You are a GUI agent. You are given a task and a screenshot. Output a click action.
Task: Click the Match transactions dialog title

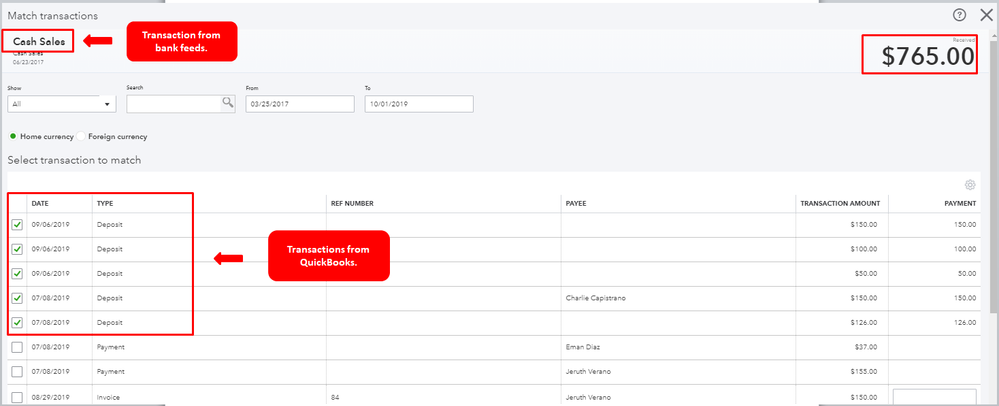click(53, 15)
